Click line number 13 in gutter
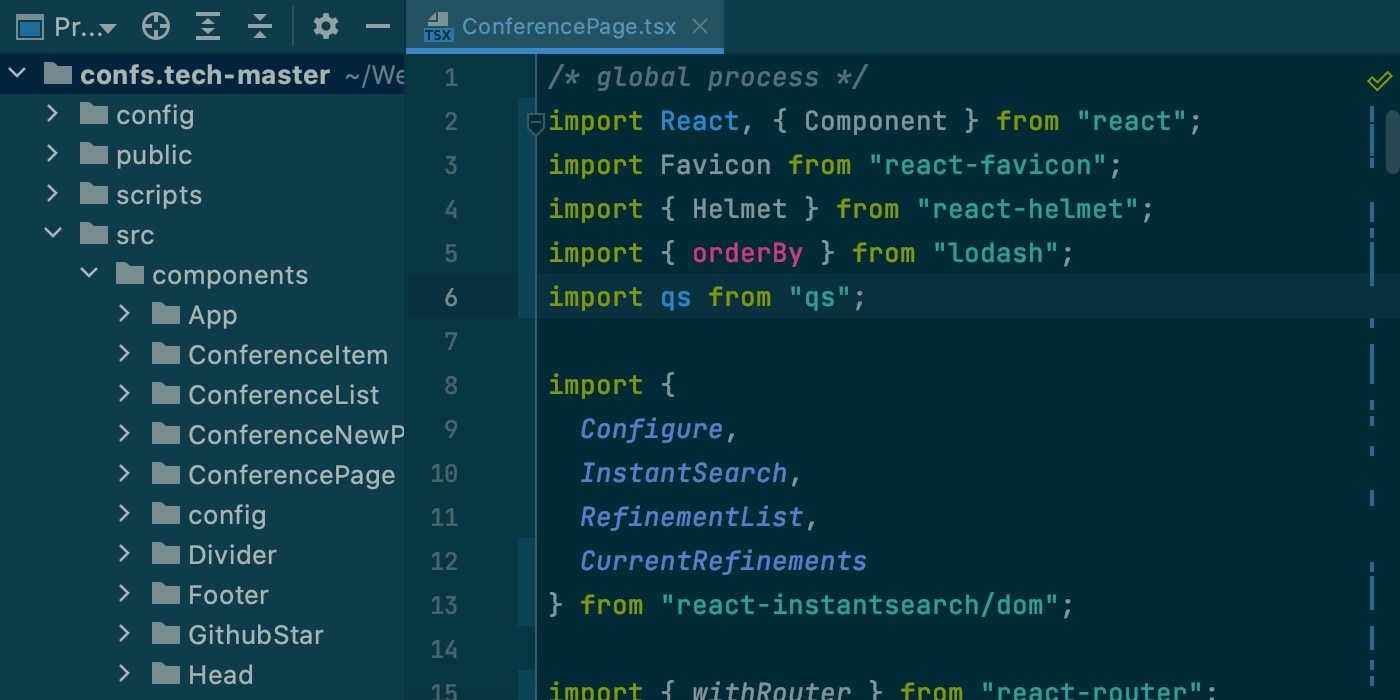The height and width of the screenshot is (700, 1400). pos(444,605)
